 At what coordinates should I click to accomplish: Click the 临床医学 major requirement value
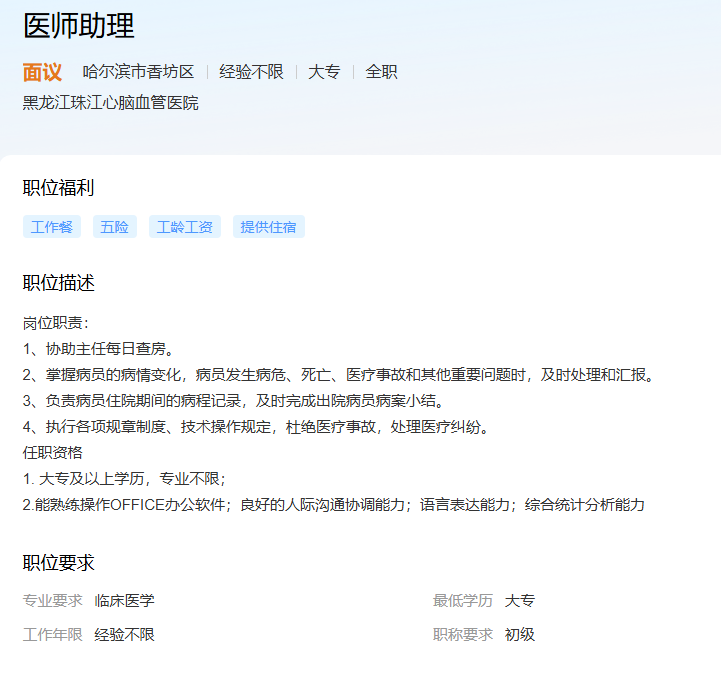[x=125, y=601]
